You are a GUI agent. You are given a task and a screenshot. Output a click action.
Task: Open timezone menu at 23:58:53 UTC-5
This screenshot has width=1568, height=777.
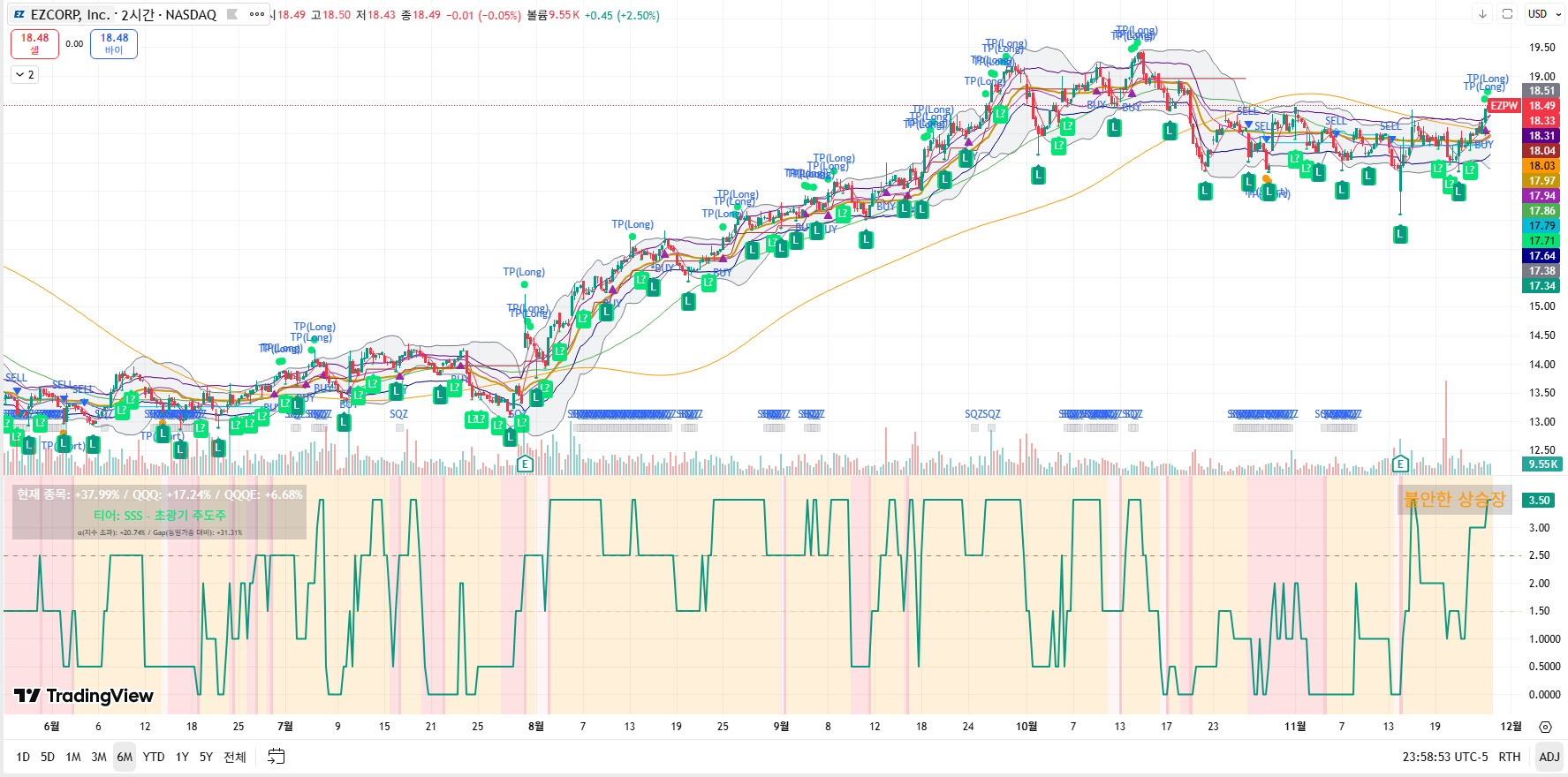click(x=1444, y=757)
